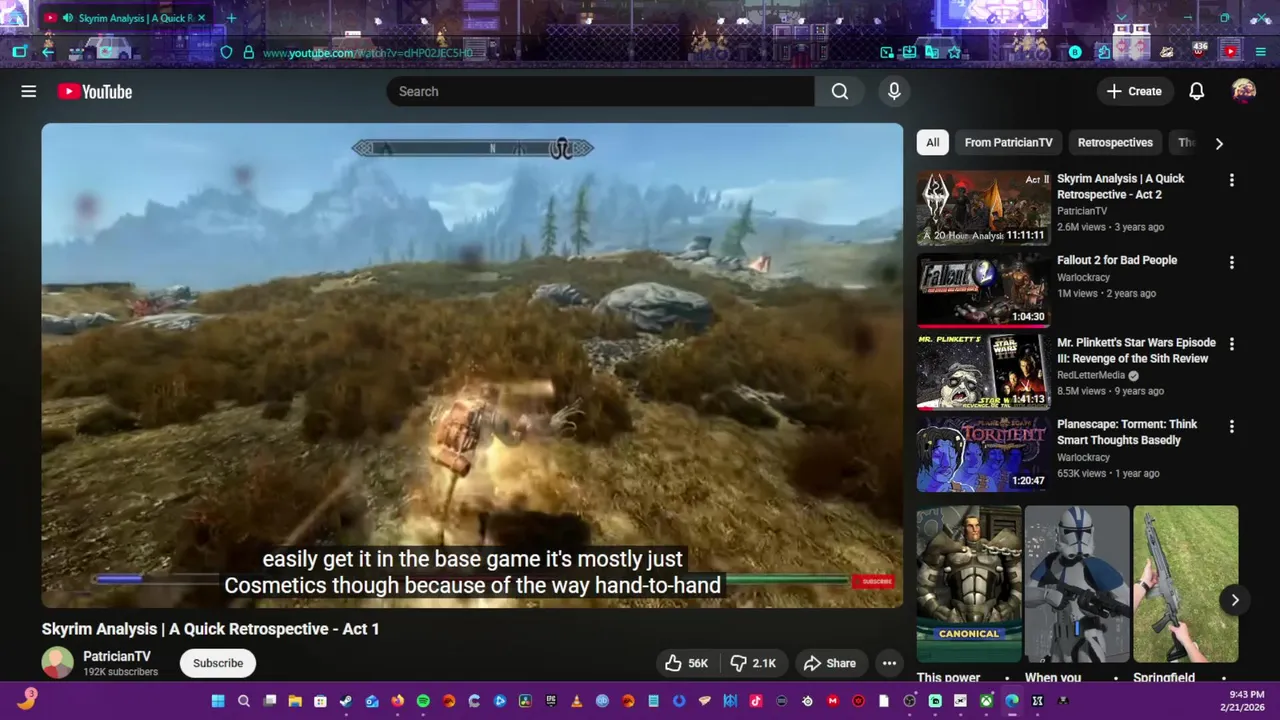Close the Skyrim Analysis tab
This screenshot has width=1280, height=720.
coord(201,18)
